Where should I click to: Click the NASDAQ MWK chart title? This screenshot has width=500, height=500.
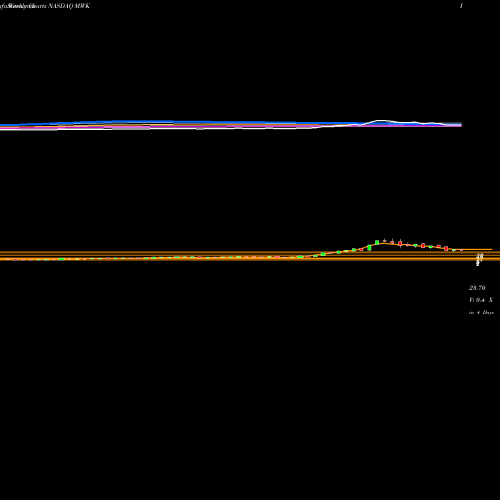(x=69, y=6)
